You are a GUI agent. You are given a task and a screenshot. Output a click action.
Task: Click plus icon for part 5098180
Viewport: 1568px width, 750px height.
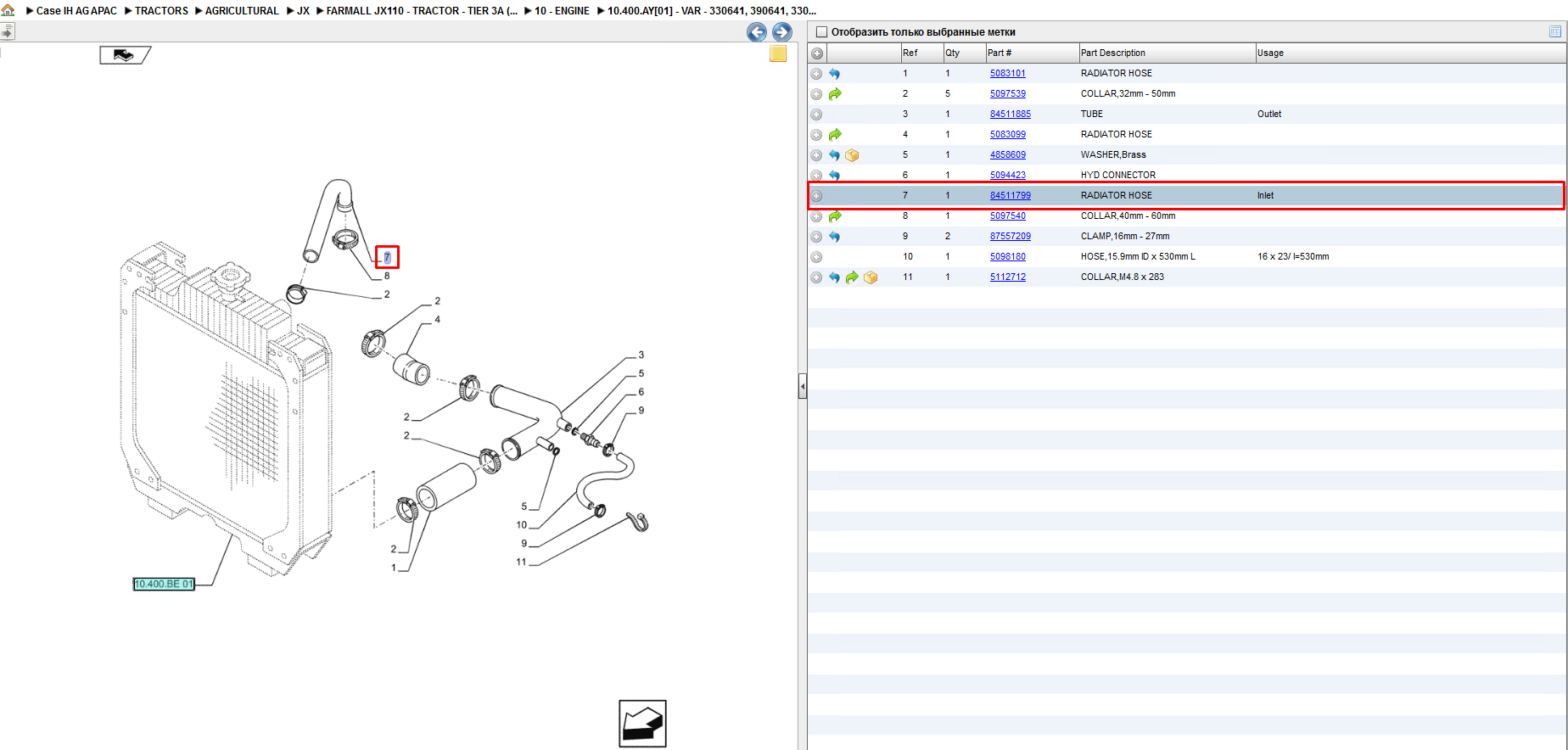[816, 257]
